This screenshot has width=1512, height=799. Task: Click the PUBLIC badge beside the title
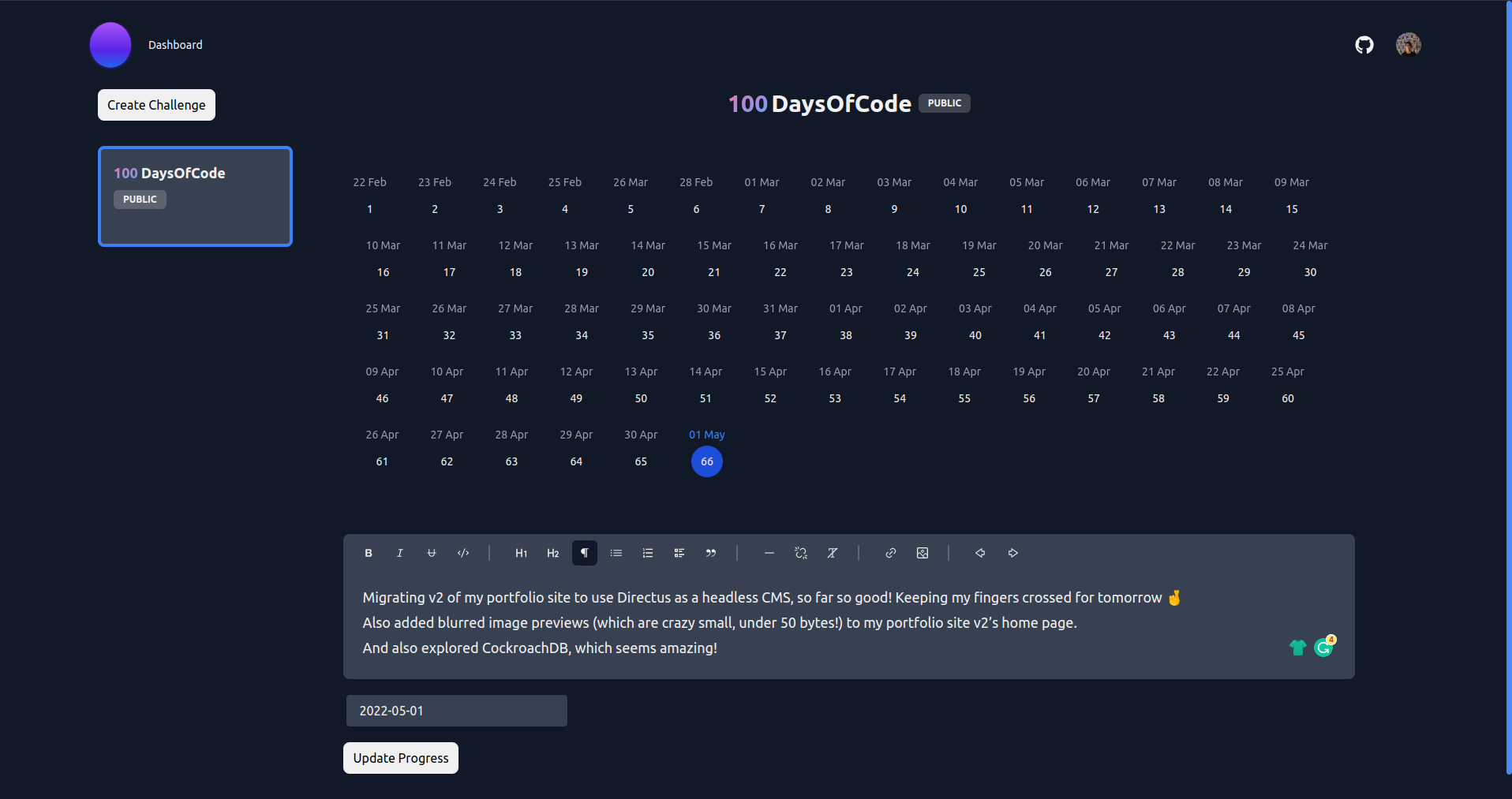(945, 103)
